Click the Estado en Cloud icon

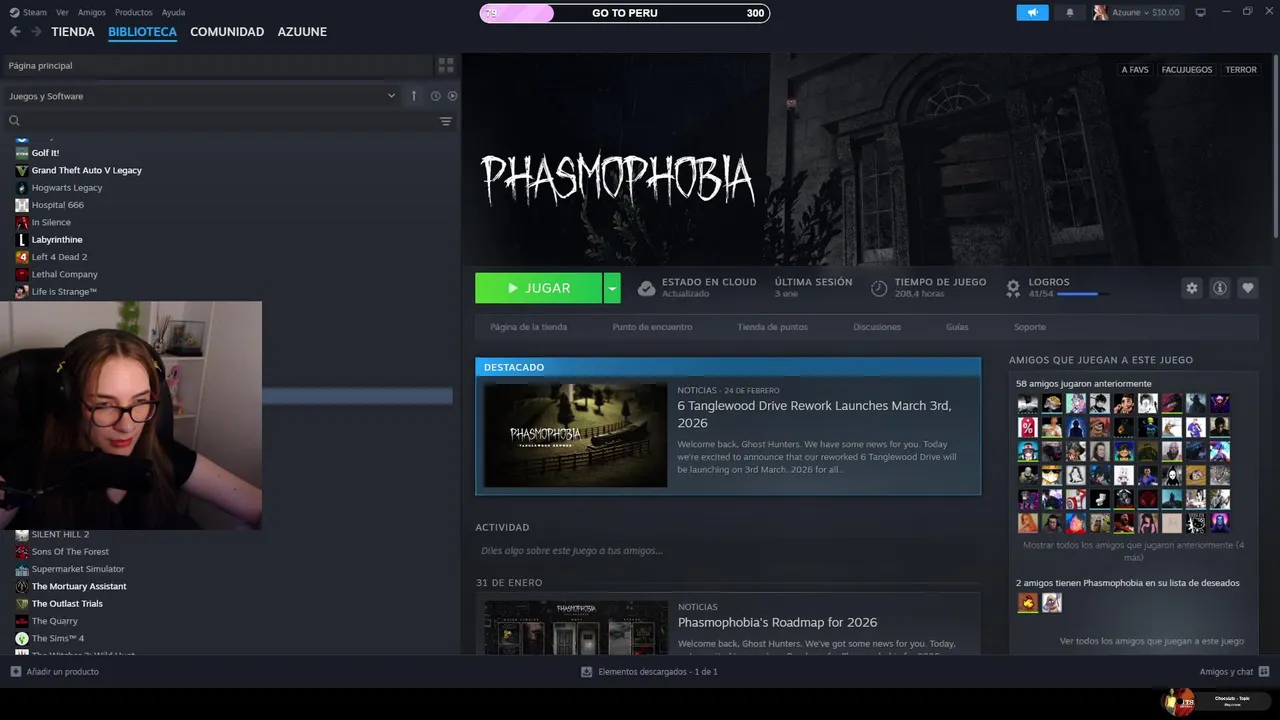(646, 288)
